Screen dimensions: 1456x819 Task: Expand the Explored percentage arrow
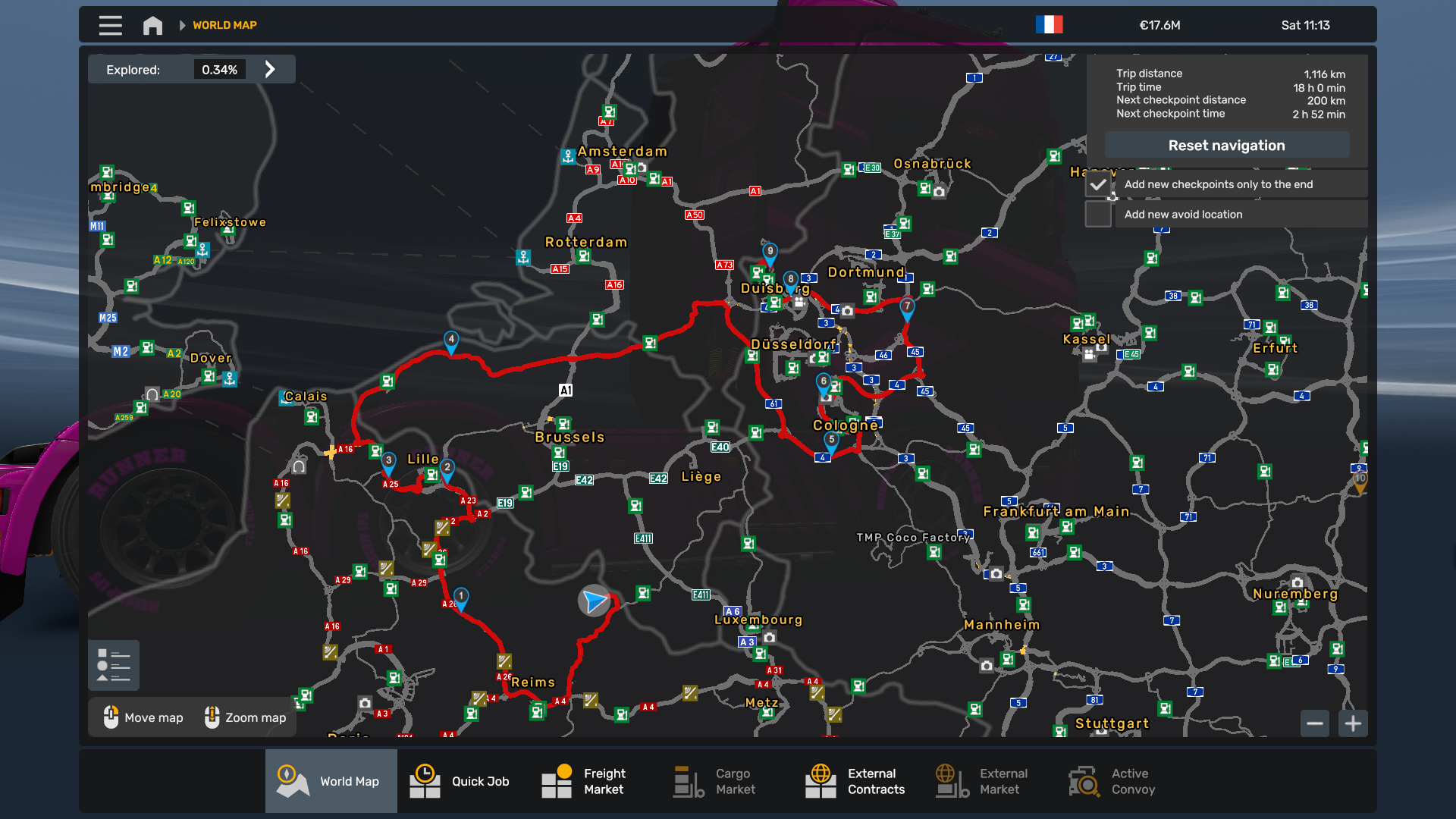point(270,70)
